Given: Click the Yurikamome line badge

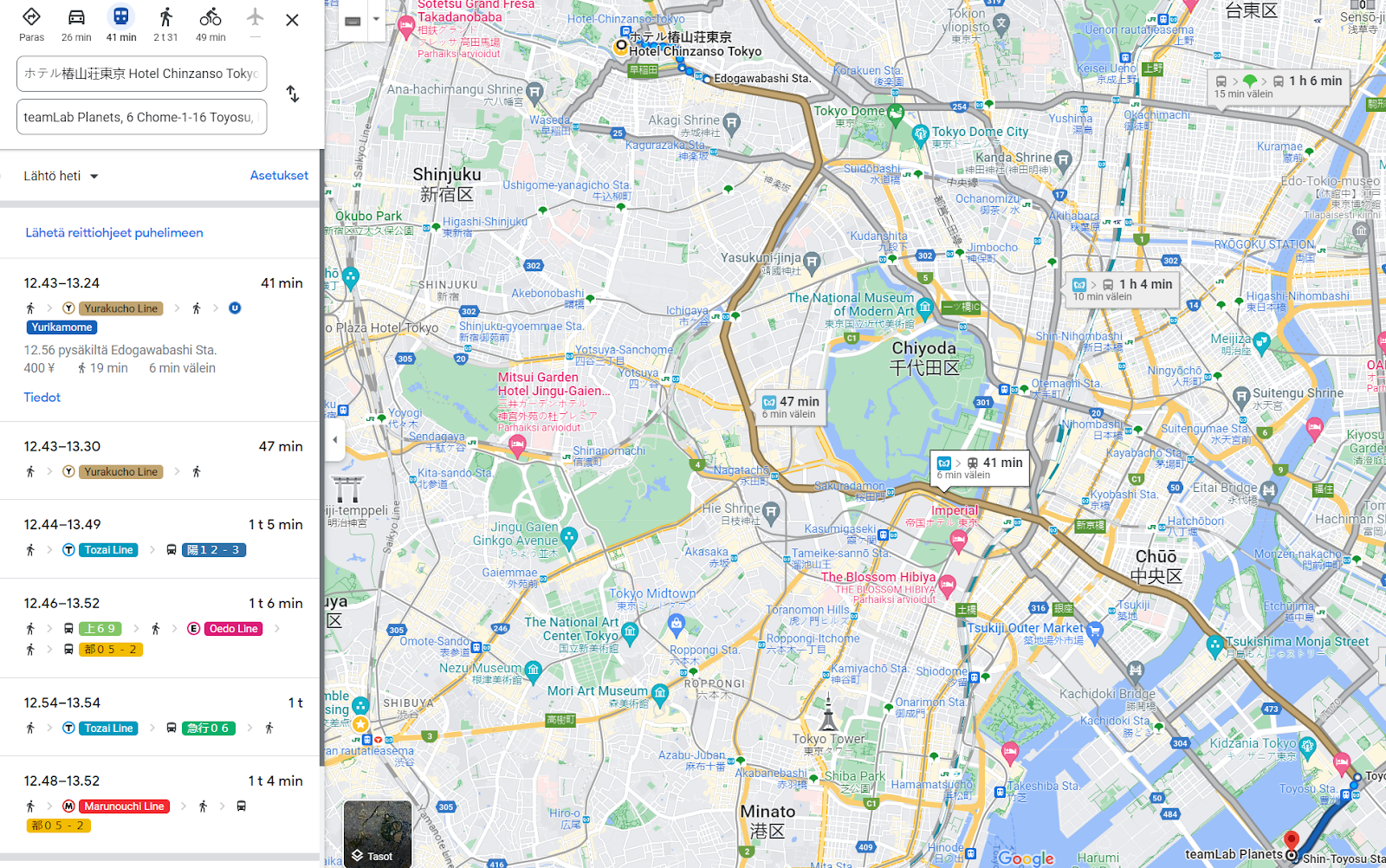Looking at the screenshot, I should click(62, 327).
